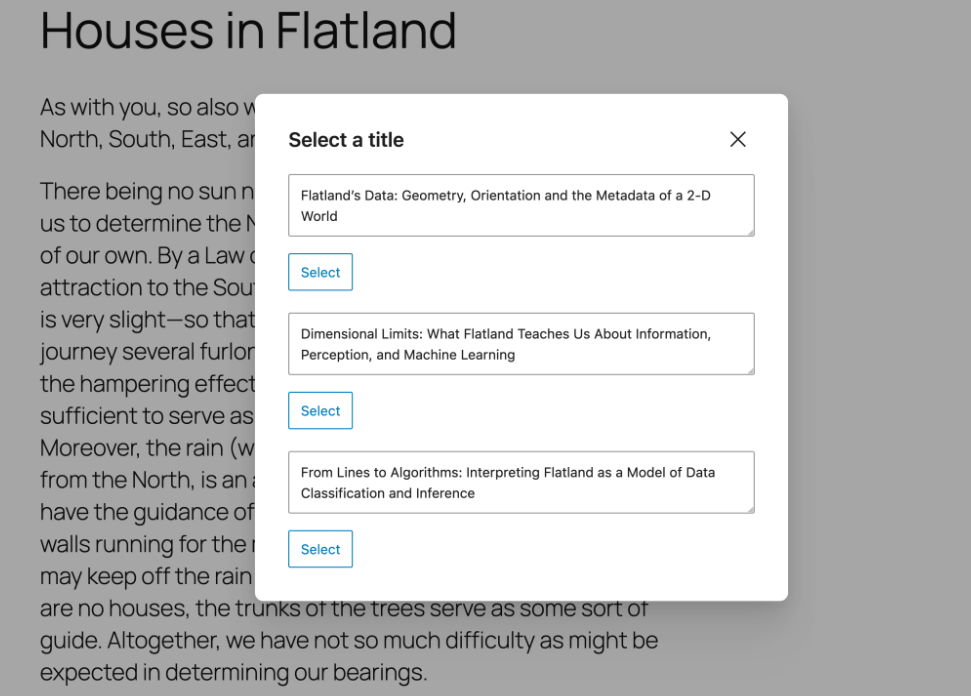
Task: Click the Houses in Flatland page heading
Action: [x=247, y=31]
